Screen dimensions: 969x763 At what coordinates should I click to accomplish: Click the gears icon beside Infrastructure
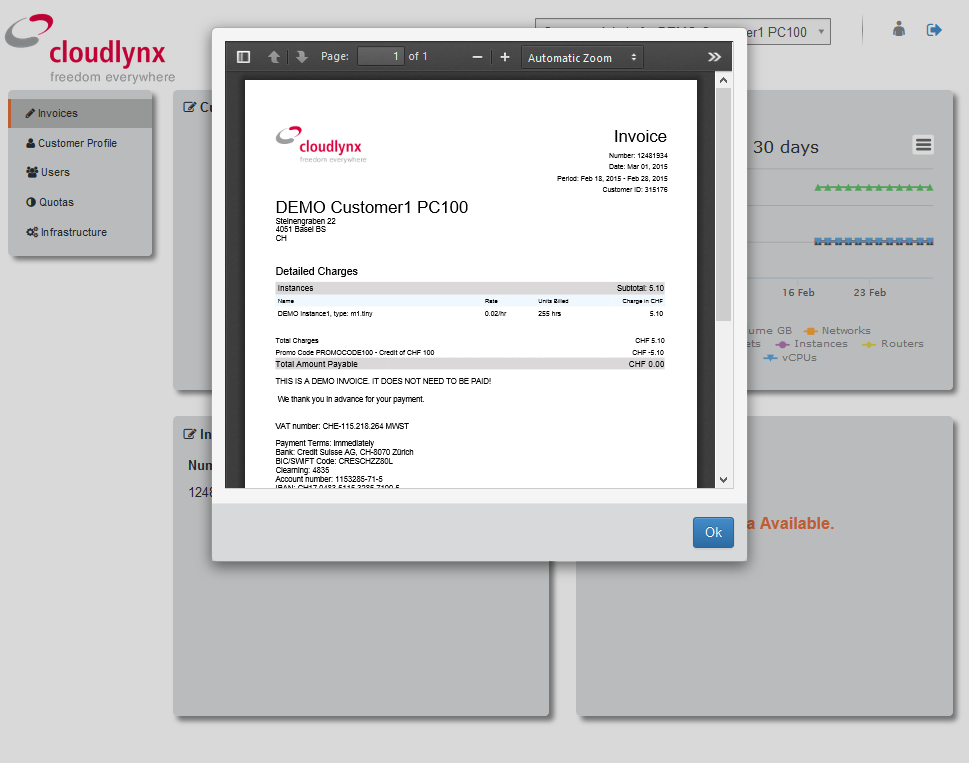click(32, 232)
